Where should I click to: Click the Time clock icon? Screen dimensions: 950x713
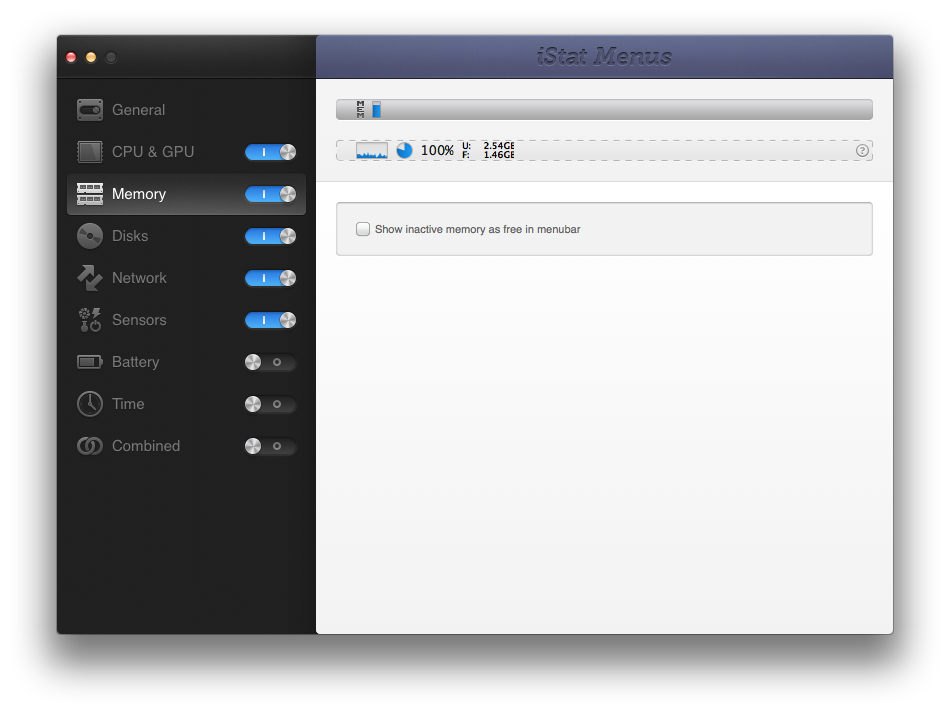90,404
